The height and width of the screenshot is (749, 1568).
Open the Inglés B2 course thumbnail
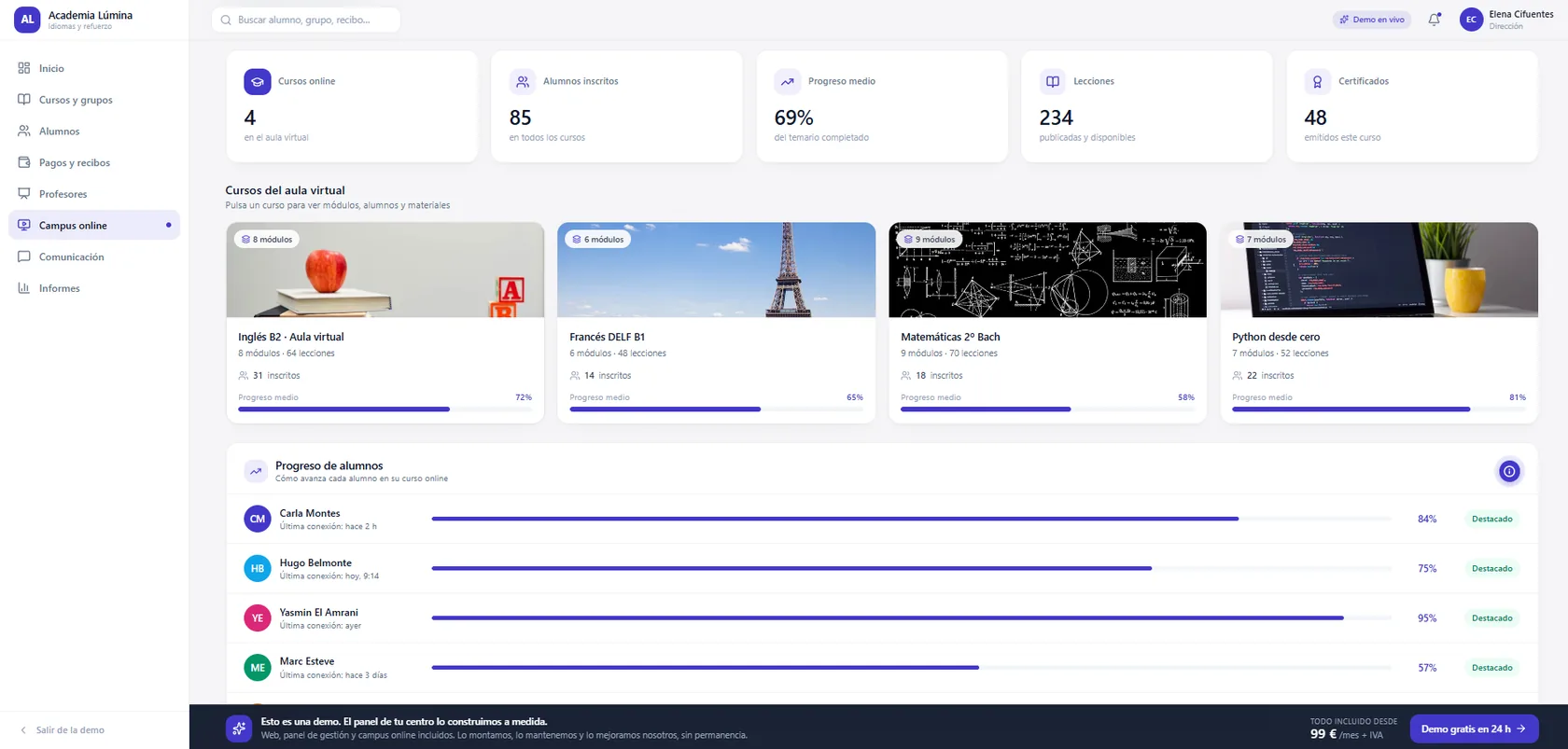click(x=385, y=270)
